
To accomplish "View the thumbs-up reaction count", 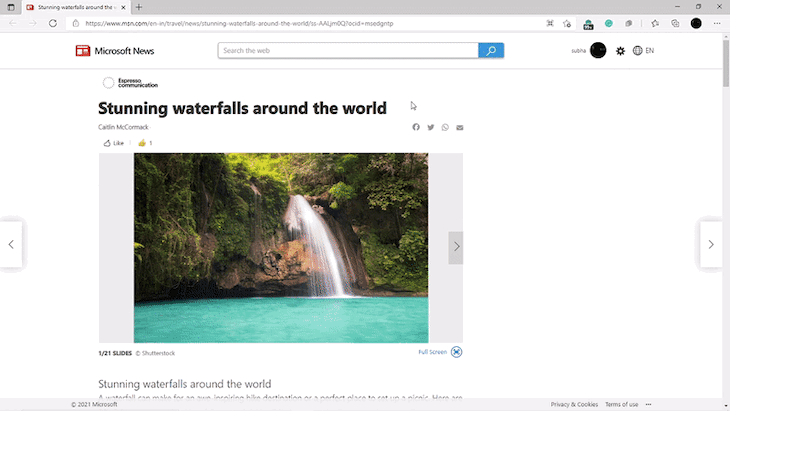I will (145, 143).
